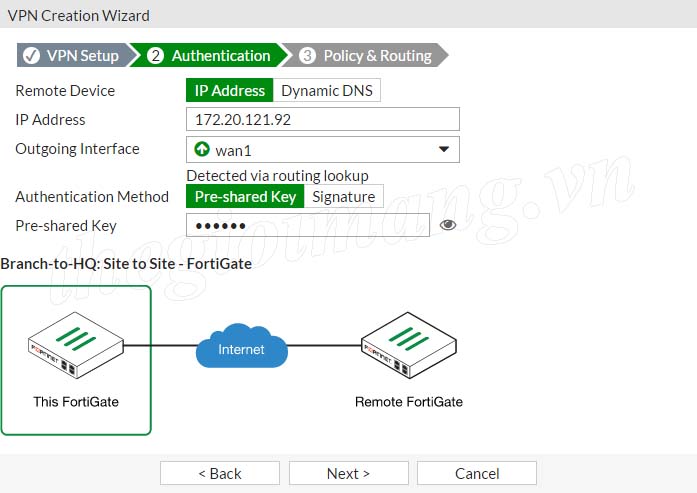Image resolution: width=697 pixels, height=493 pixels.
Task: Select IP Address as remote device type
Action: (x=230, y=91)
